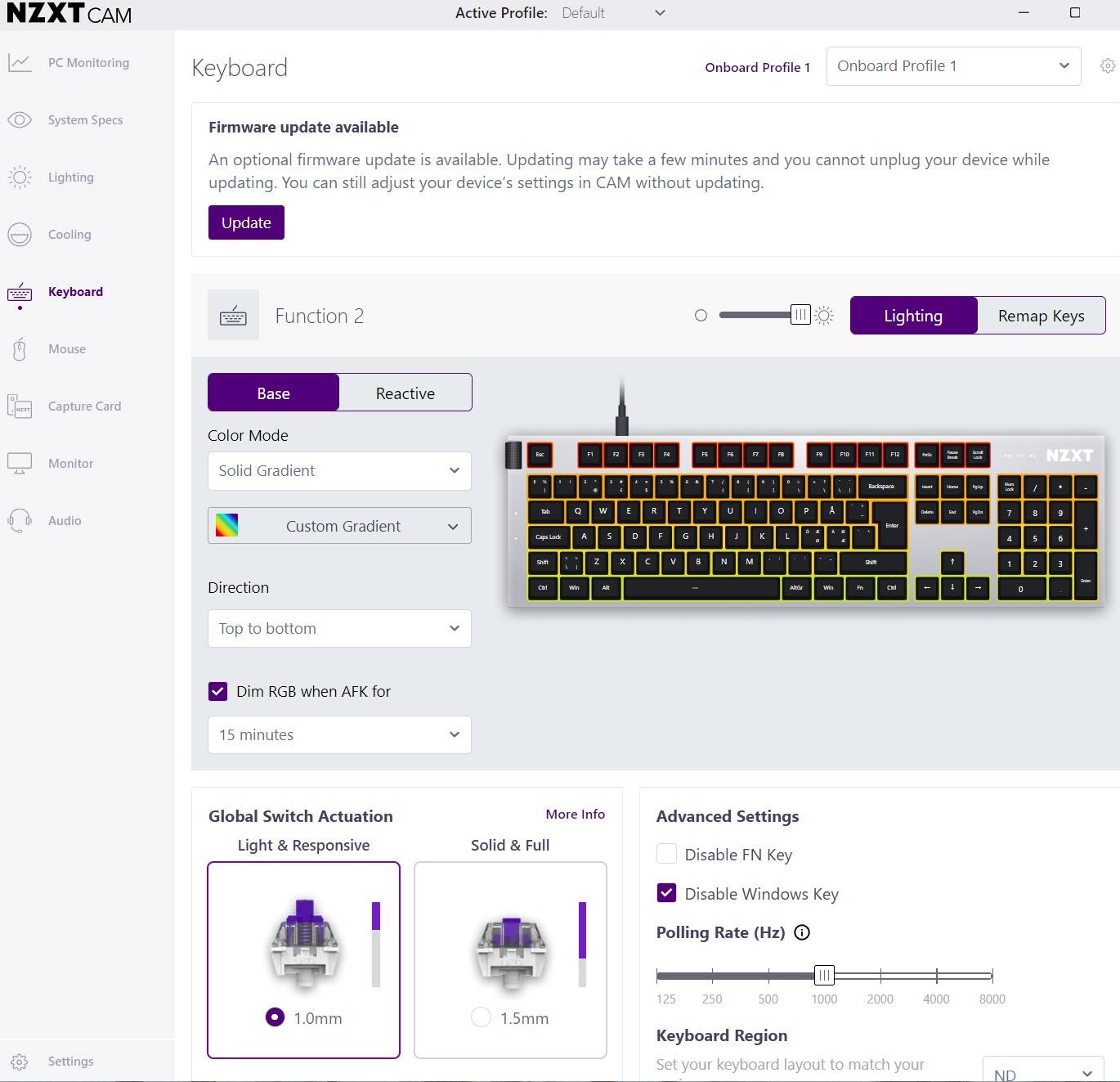Click the firmware Update button
Screen dimensions: 1120x1082
click(x=246, y=222)
